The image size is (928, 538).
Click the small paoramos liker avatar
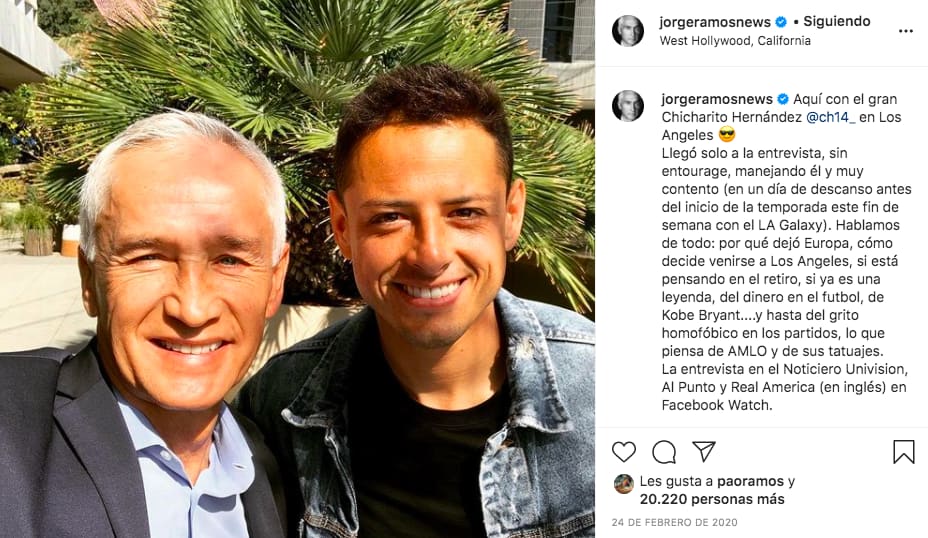click(x=624, y=484)
